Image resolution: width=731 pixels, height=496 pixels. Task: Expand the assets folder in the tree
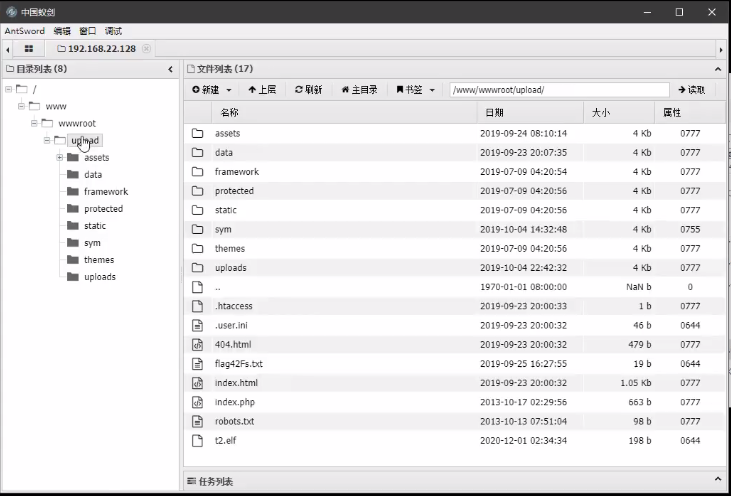pos(60,157)
